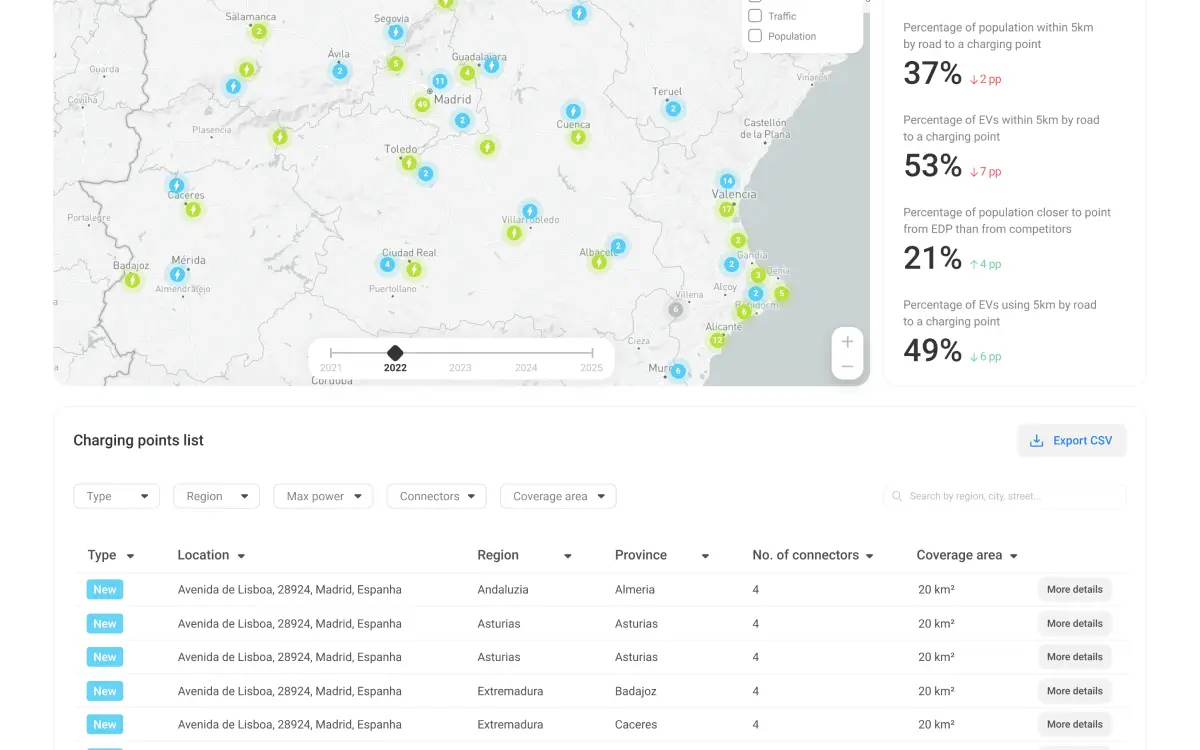Click the blue lightning marker at Mérida
The image size is (1200, 750).
(177, 274)
